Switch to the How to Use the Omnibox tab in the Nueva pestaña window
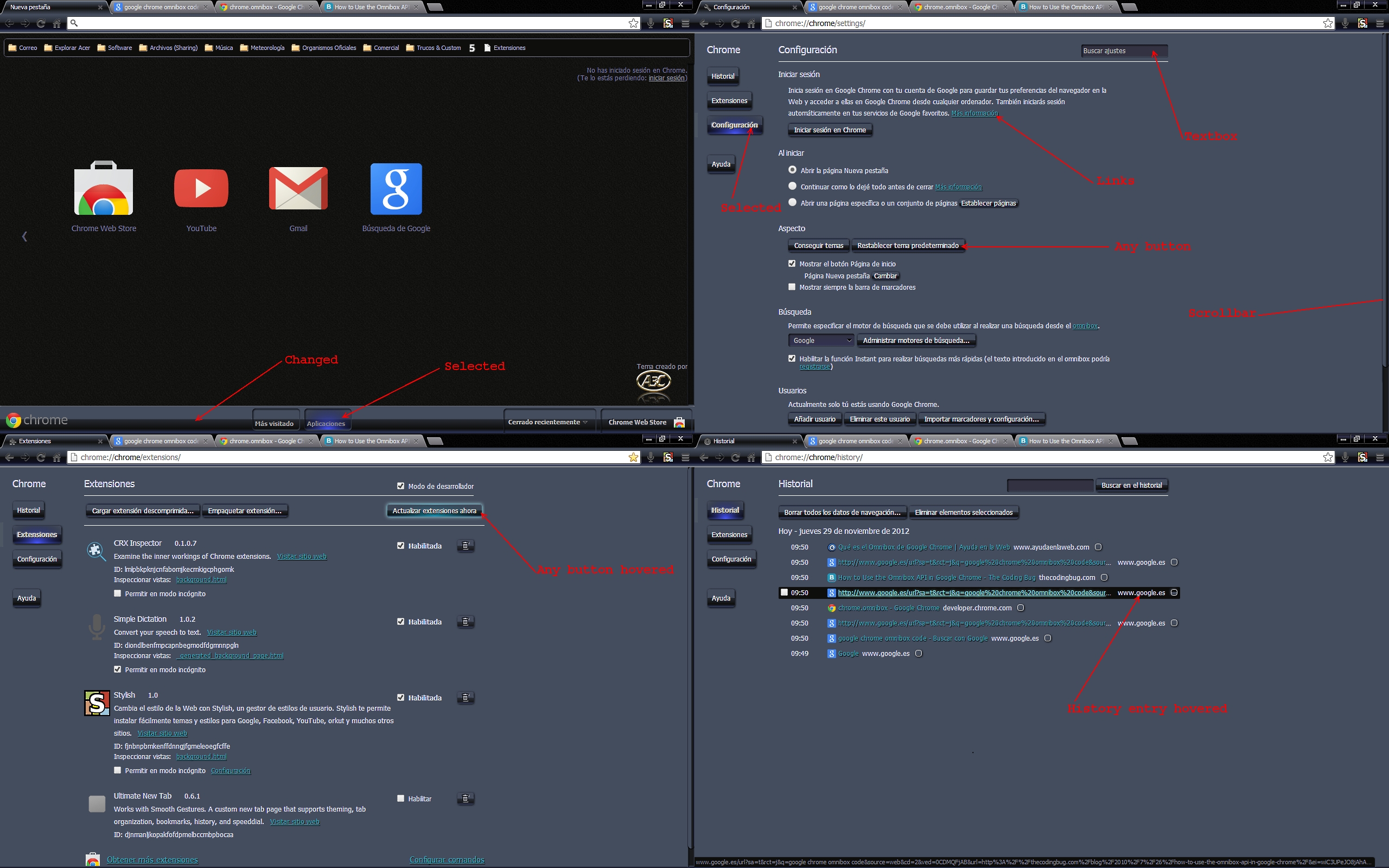 pyautogui.click(x=371, y=8)
